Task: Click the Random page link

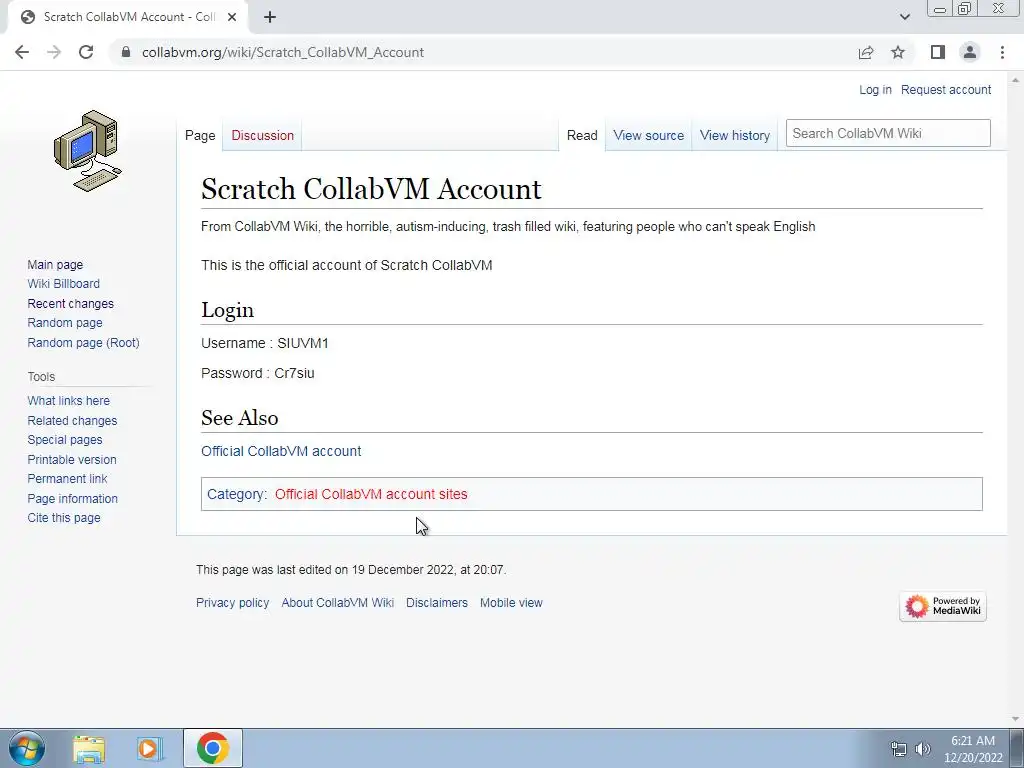Action: click(65, 323)
